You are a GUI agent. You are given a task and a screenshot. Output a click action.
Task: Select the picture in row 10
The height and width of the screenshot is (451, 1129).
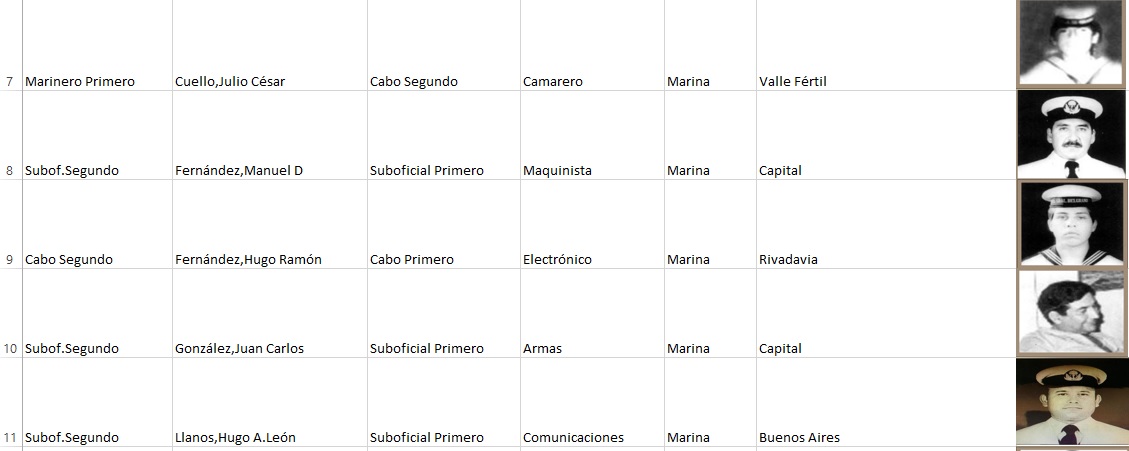(1071, 312)
